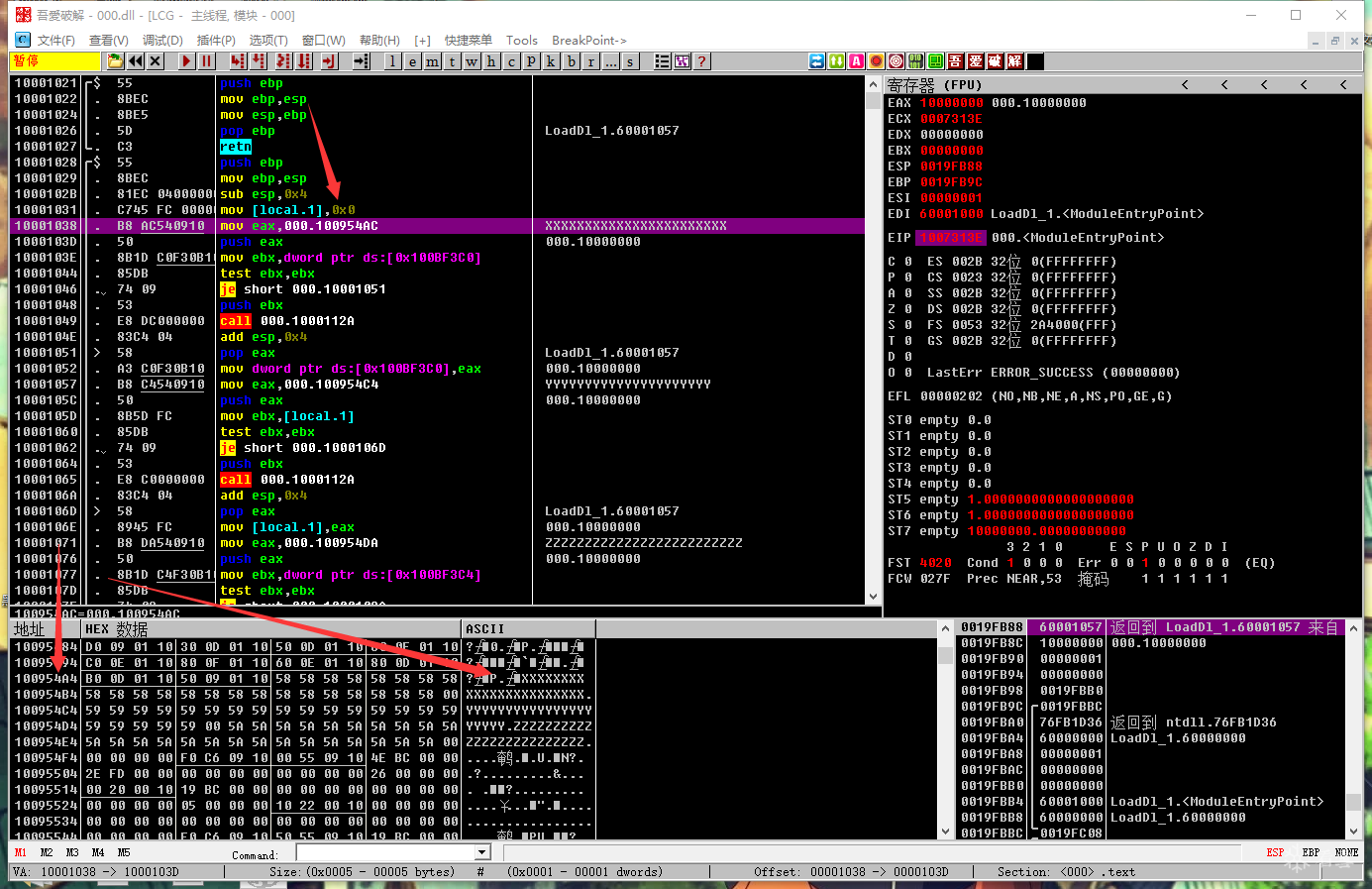Open the 快捷菜单 menu
Viewport: 1372px width, 889px height.
click(469, 41)
